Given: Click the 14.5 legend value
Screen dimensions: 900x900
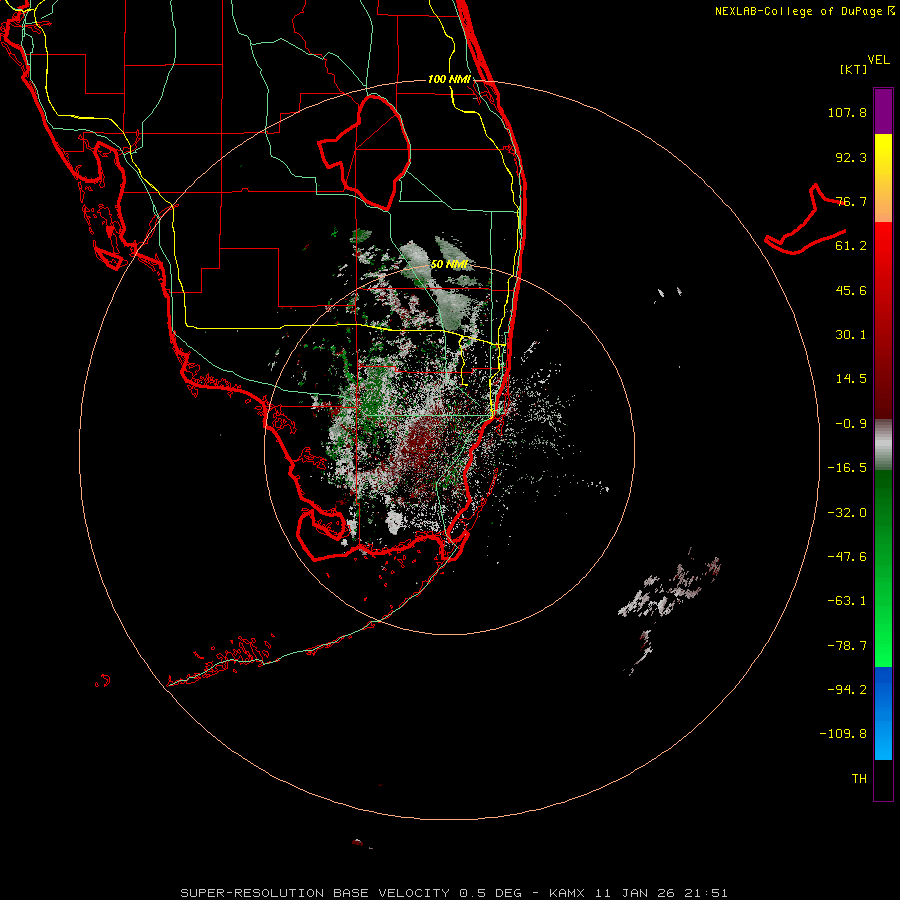Looking at the screenshot, I should coord(851,379).
